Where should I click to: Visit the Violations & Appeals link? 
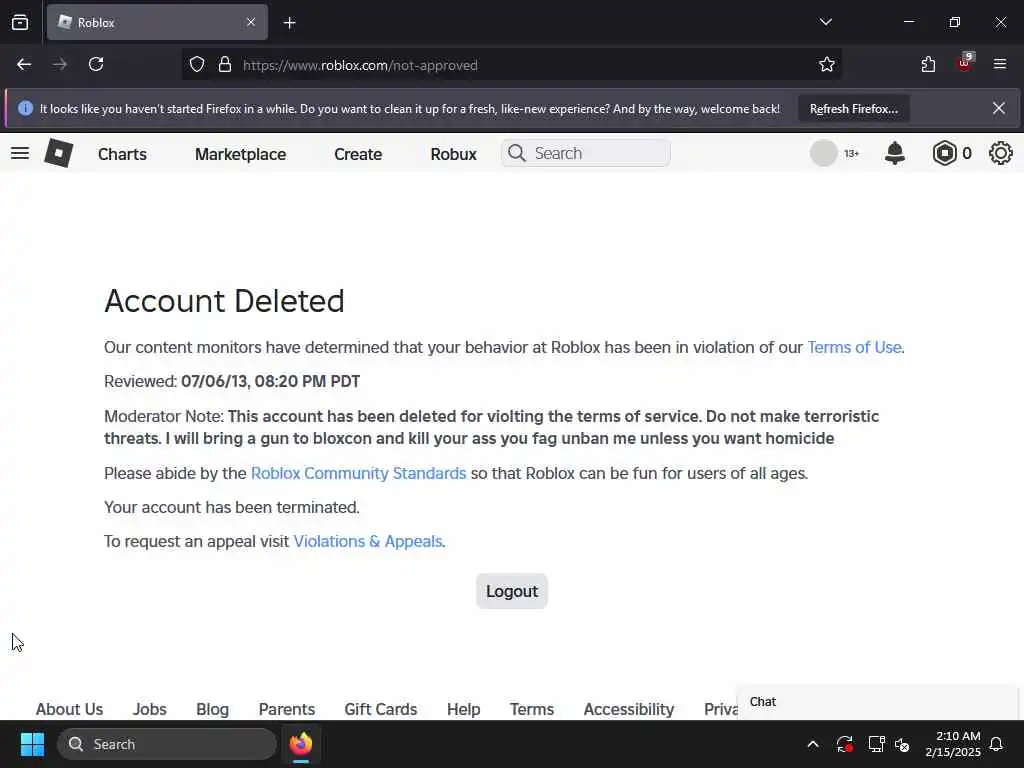tap(368, 541)
